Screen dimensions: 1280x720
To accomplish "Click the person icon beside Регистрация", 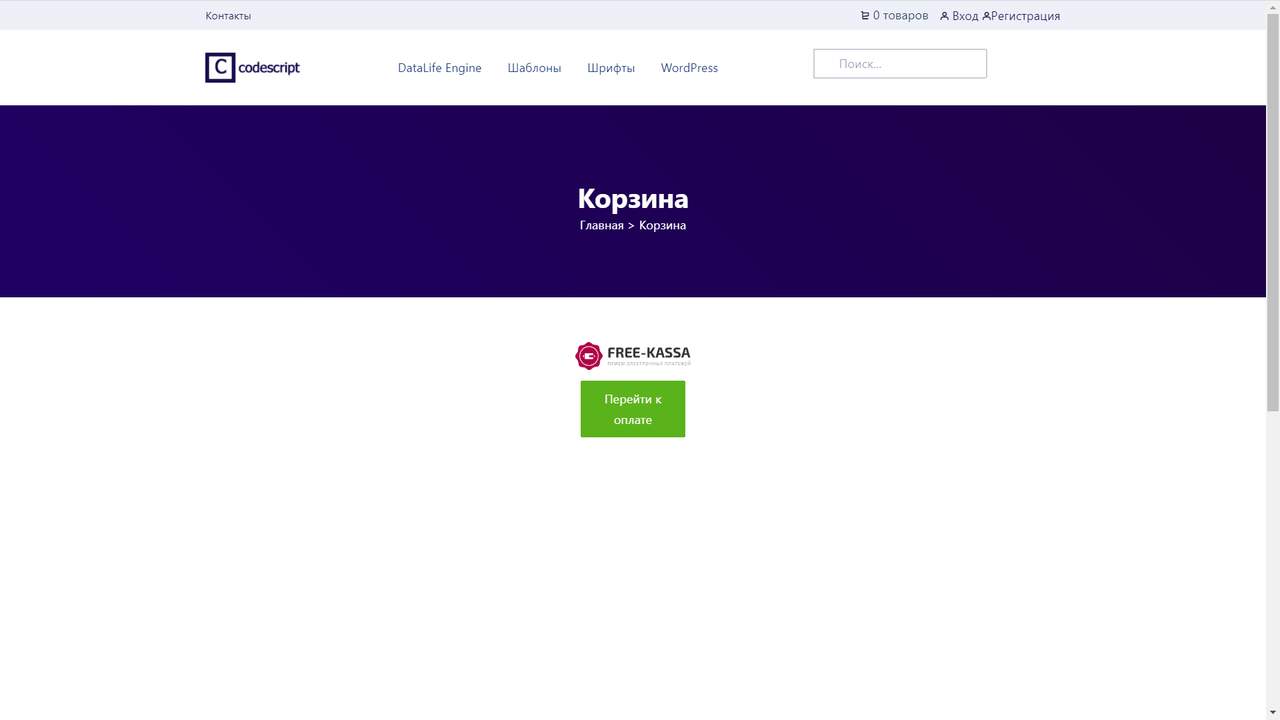I will (x=986, y=16).
